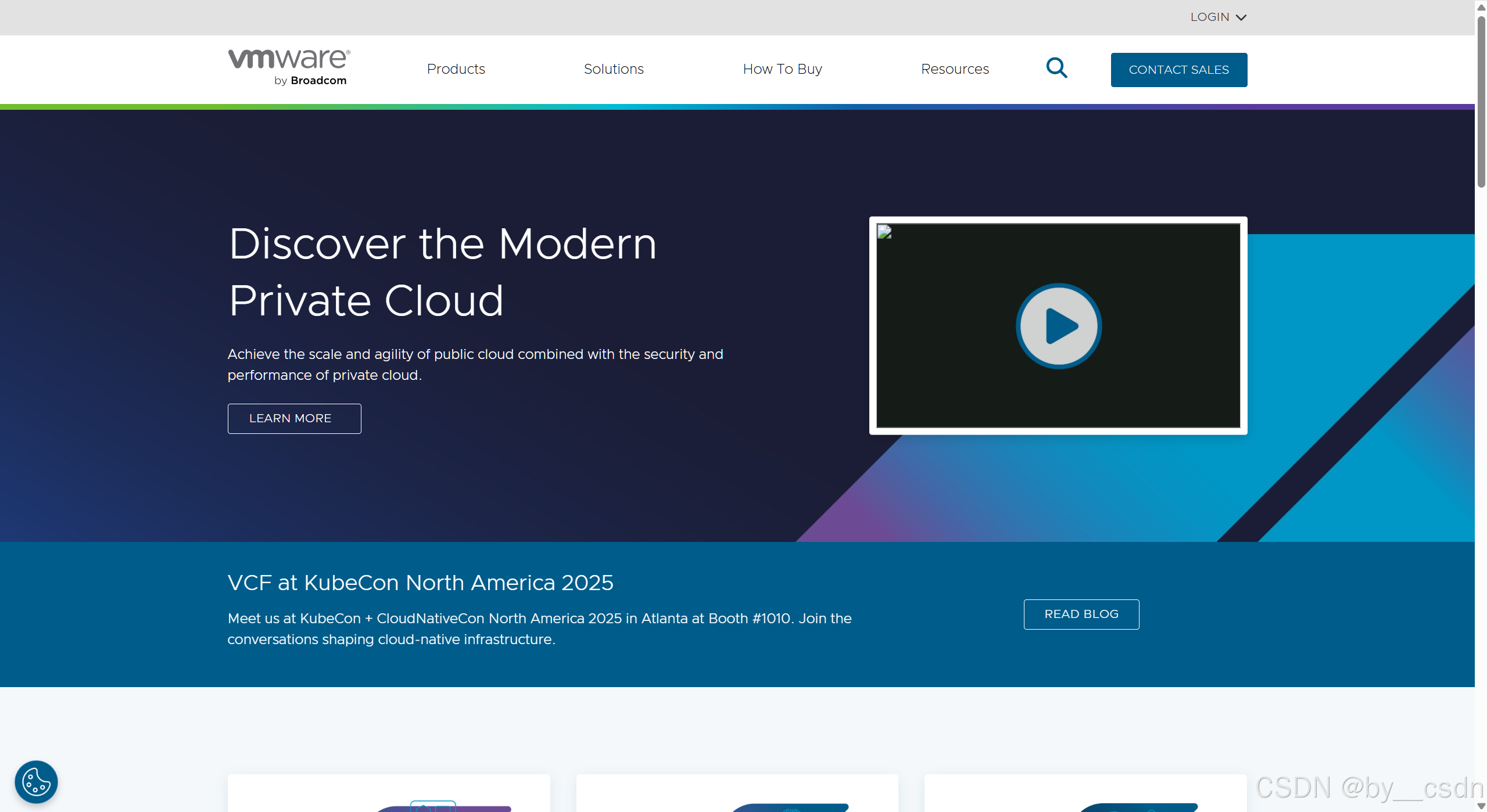Open the Solutions menu
Screen dimensions: 1487x812
click(614, 69)
